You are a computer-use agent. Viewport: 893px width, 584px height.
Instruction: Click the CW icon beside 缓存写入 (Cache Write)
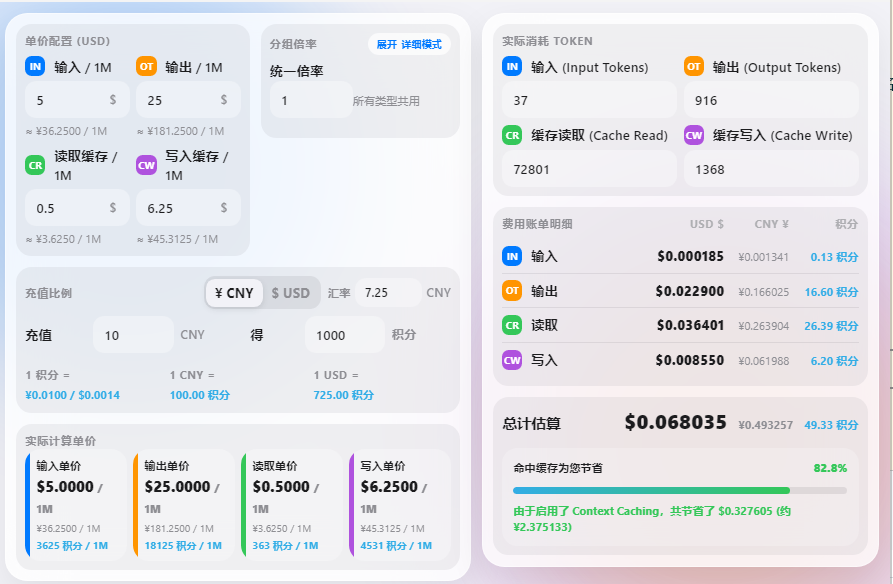(694, 135)
